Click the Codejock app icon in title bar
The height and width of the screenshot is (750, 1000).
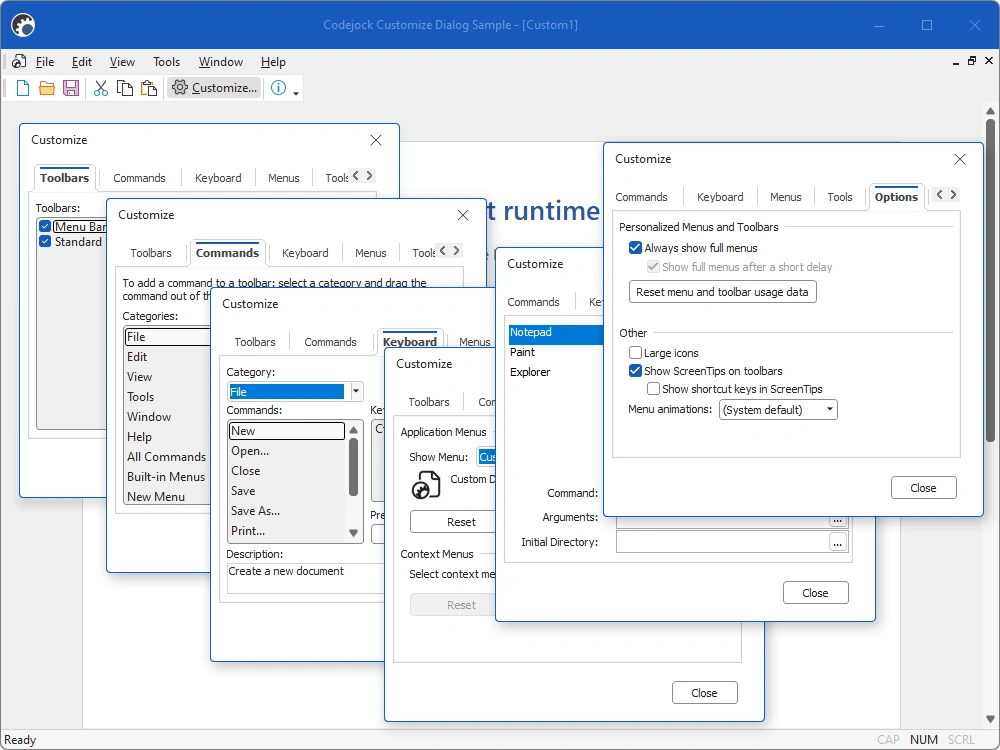[x=23, y=26]
